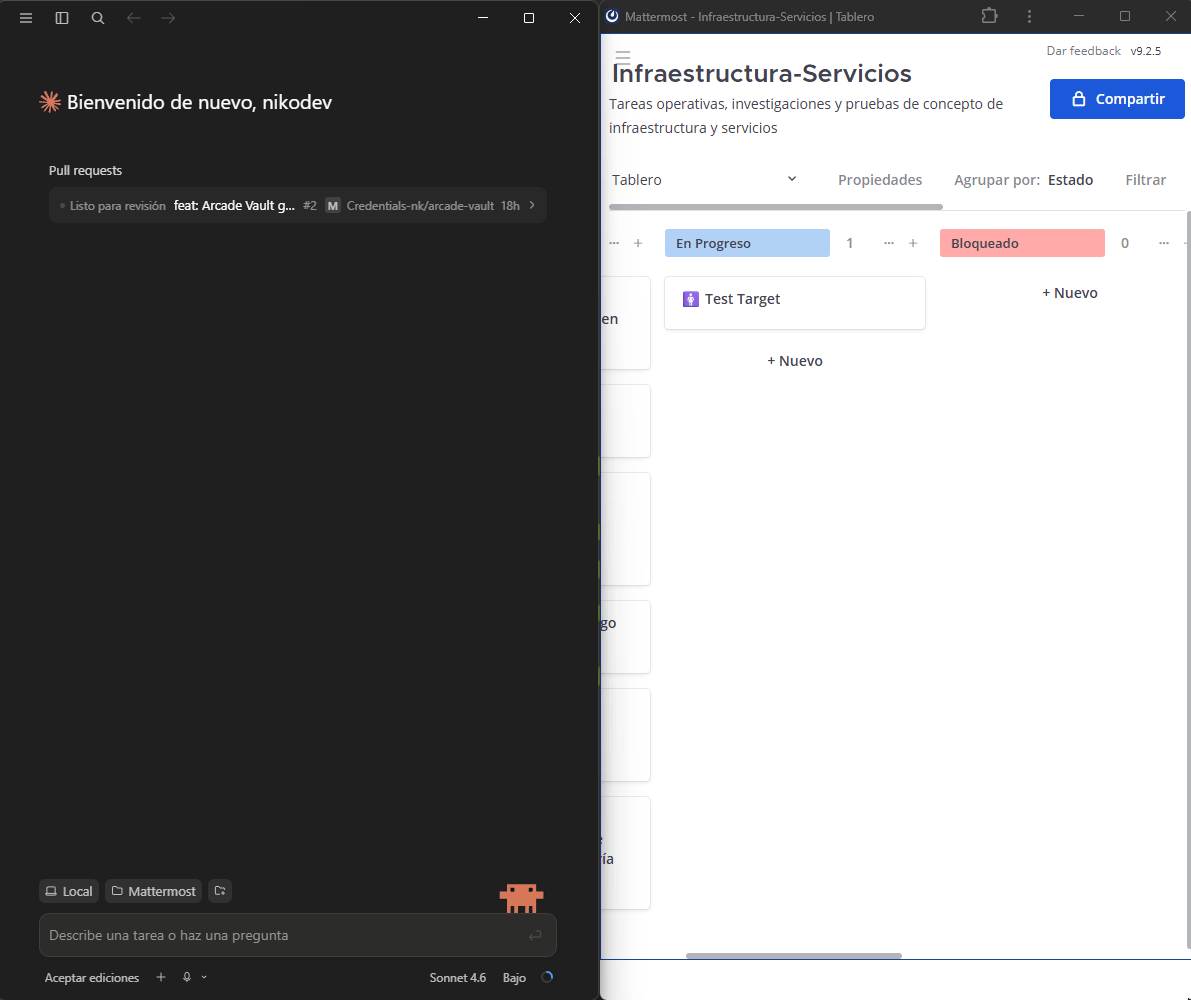This screenshot has height=1000, width=1191.
Task: Click the top horizontal scrollbar under toolbar
Action: [x=776, y=207]
